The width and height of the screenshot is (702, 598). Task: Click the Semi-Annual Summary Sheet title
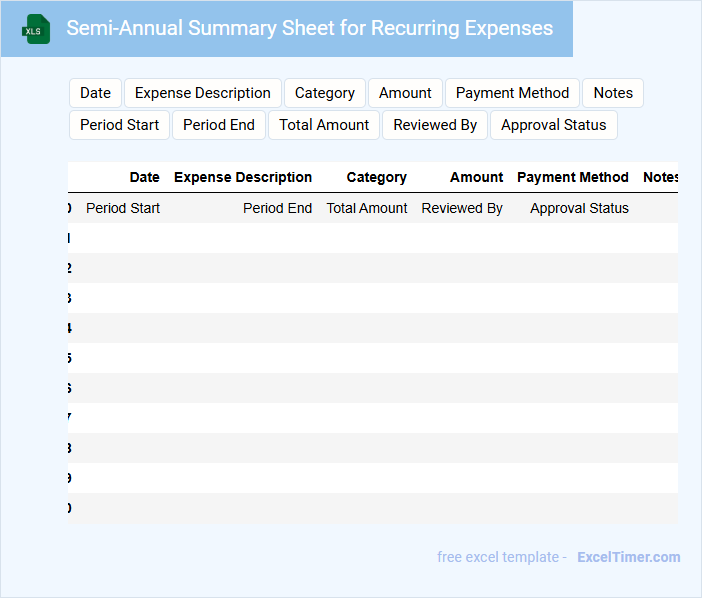click(309, 28)
